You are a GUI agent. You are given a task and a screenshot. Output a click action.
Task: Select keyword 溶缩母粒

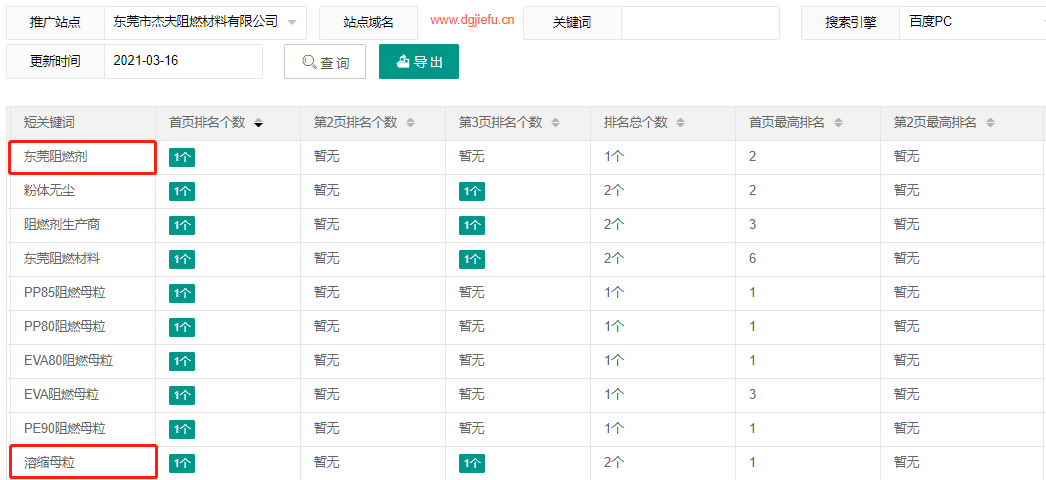pyautogui.click(x=49, y=463)
